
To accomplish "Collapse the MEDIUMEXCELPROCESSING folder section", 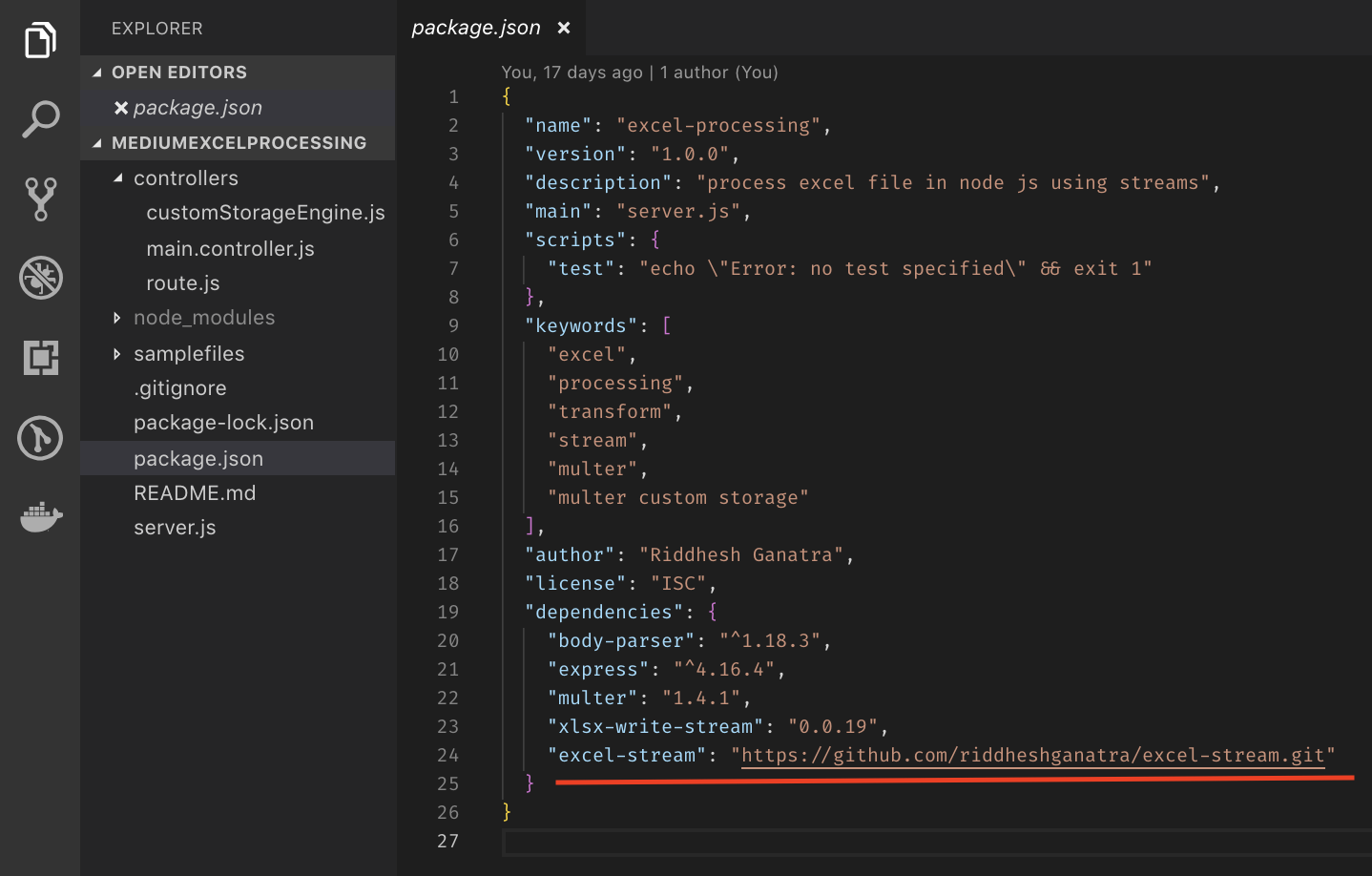I will pos(97,143).
